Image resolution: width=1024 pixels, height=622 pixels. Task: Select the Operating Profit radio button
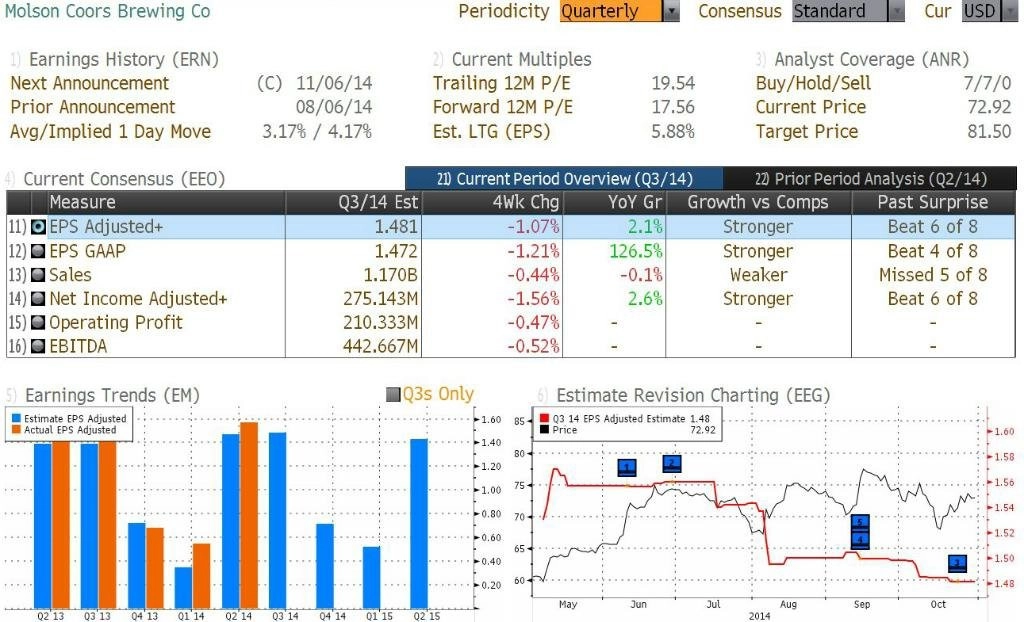39,322
